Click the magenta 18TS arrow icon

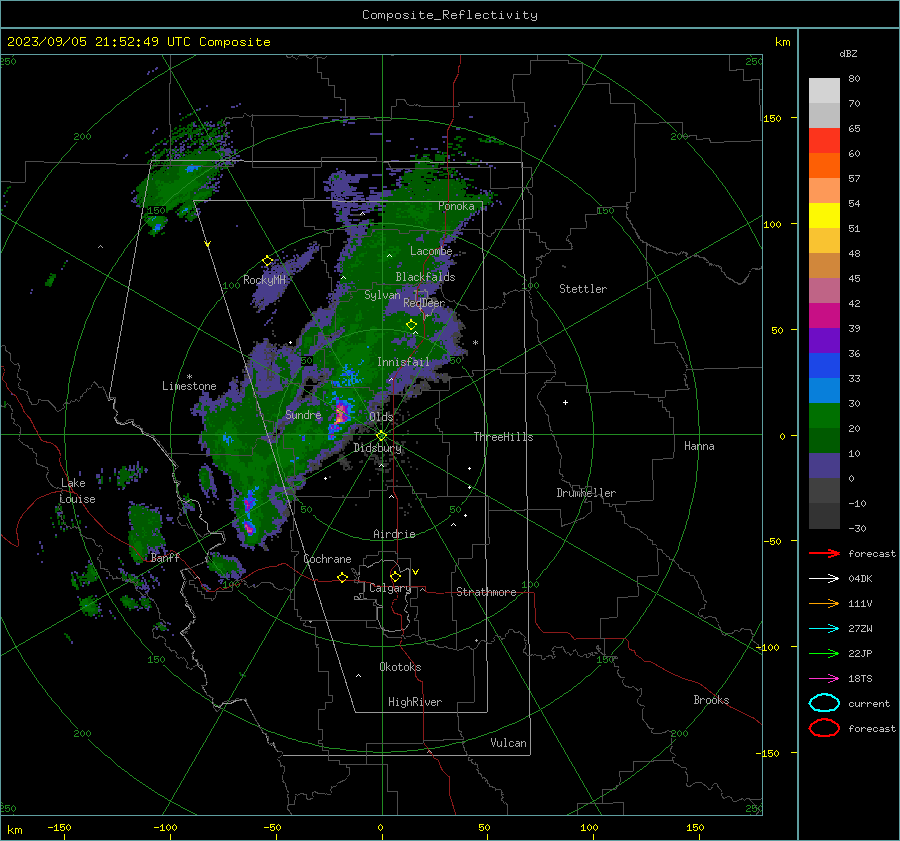[824, 679]
